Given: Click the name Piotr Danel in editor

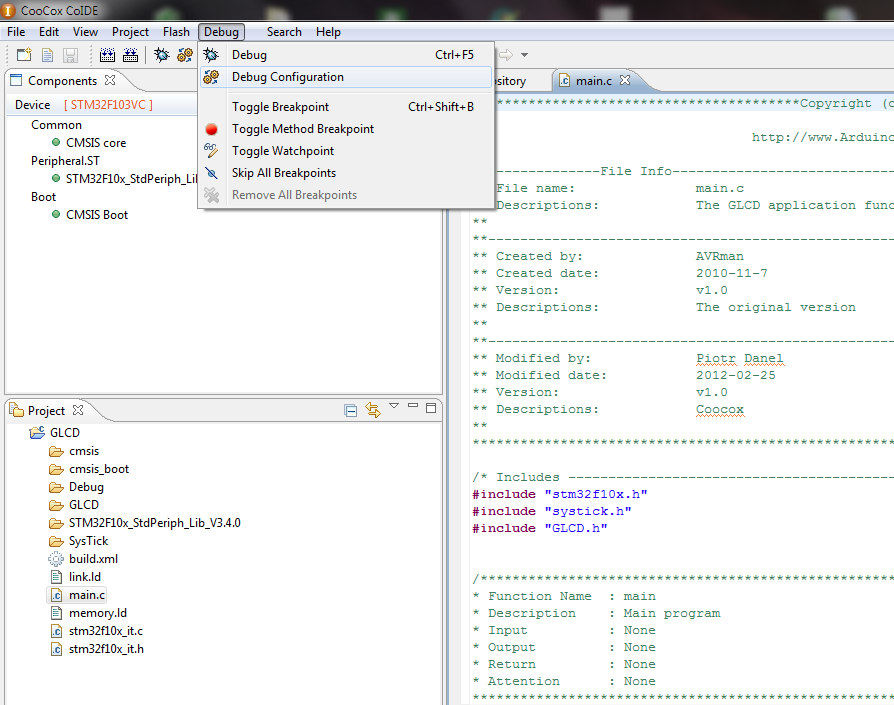Looking at the screenshot, I should [739, 358].
